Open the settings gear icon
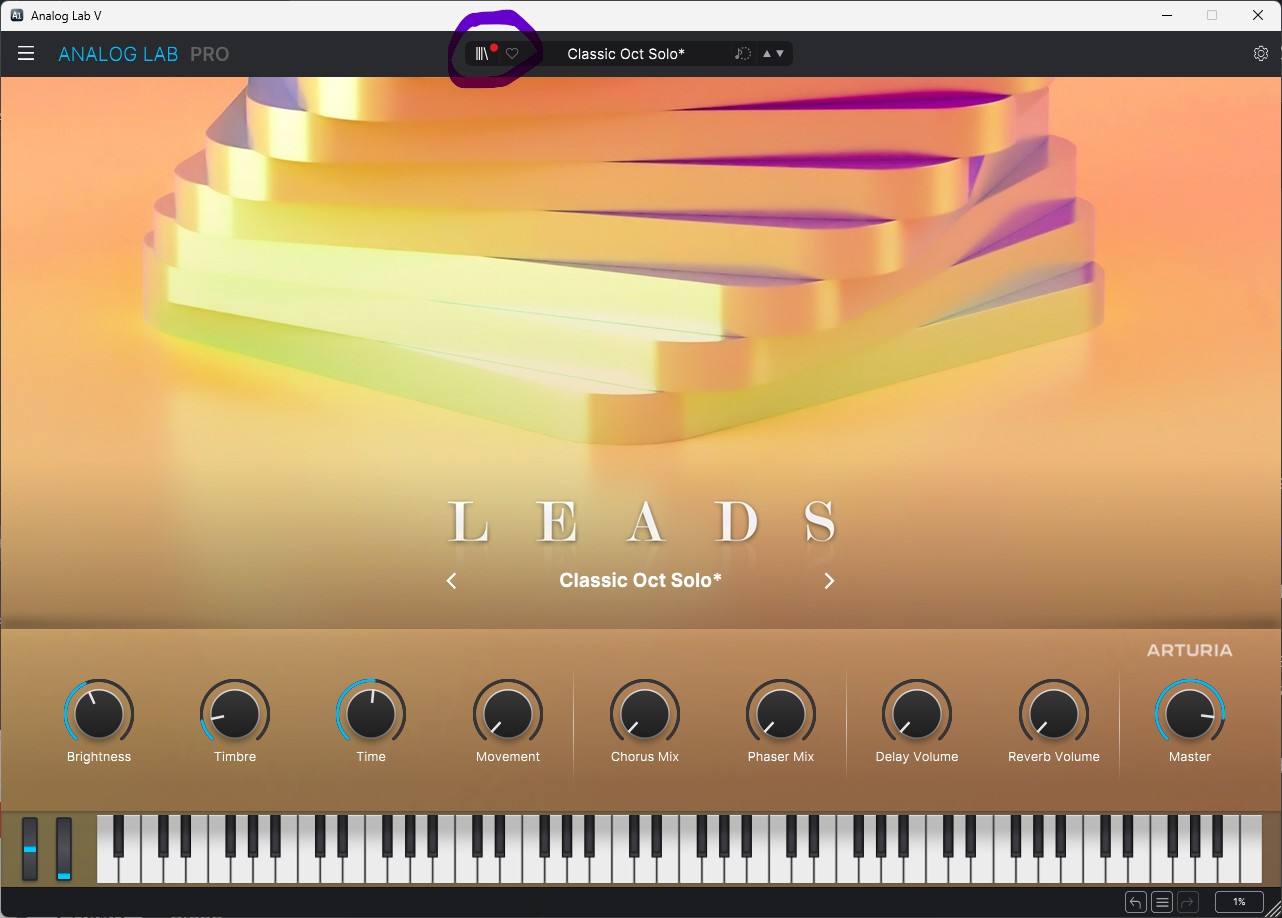Screen dimensions: 1282x918 [x=1260, y=54]
